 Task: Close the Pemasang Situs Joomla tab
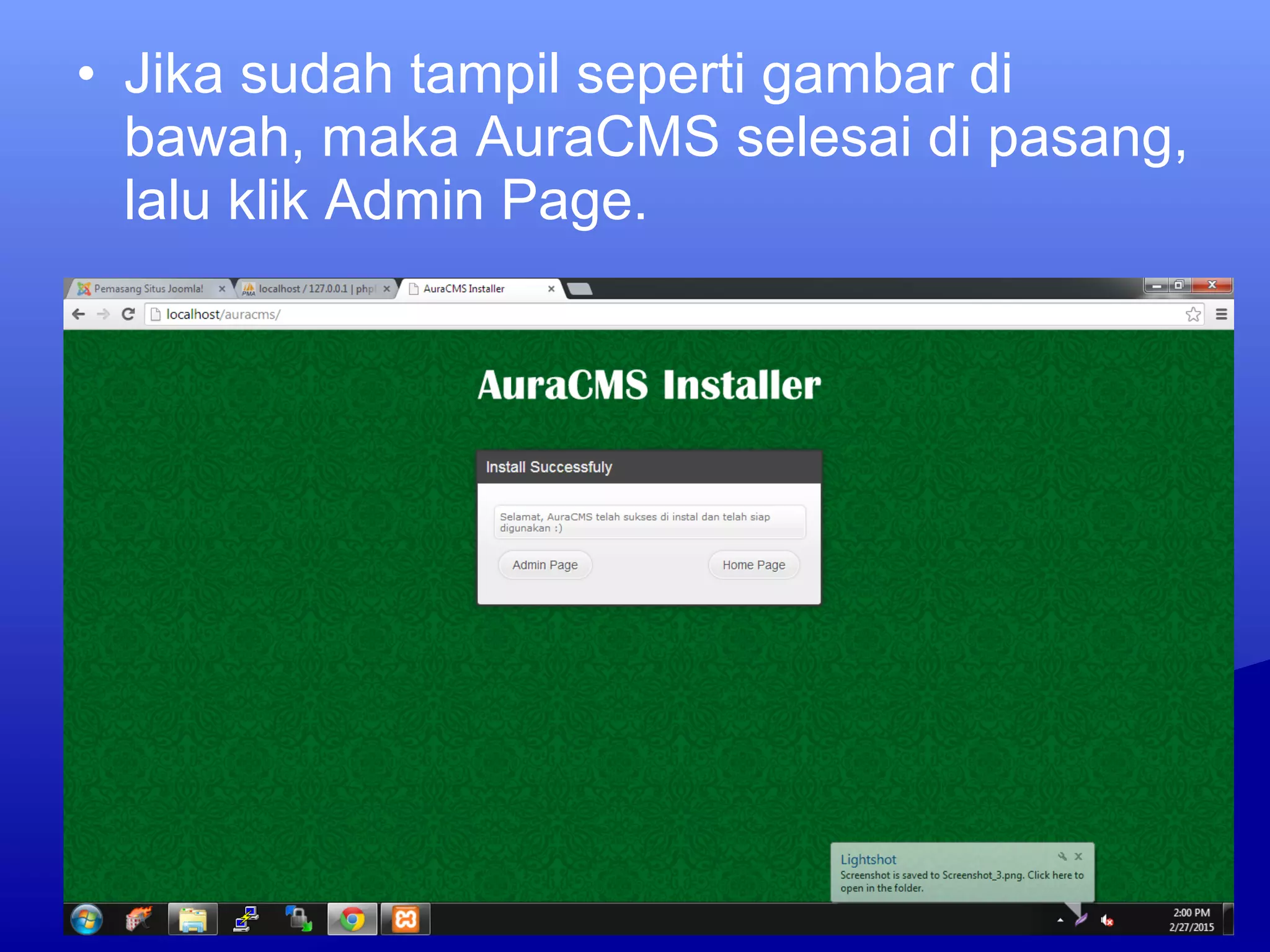click(x=222, y=289)
